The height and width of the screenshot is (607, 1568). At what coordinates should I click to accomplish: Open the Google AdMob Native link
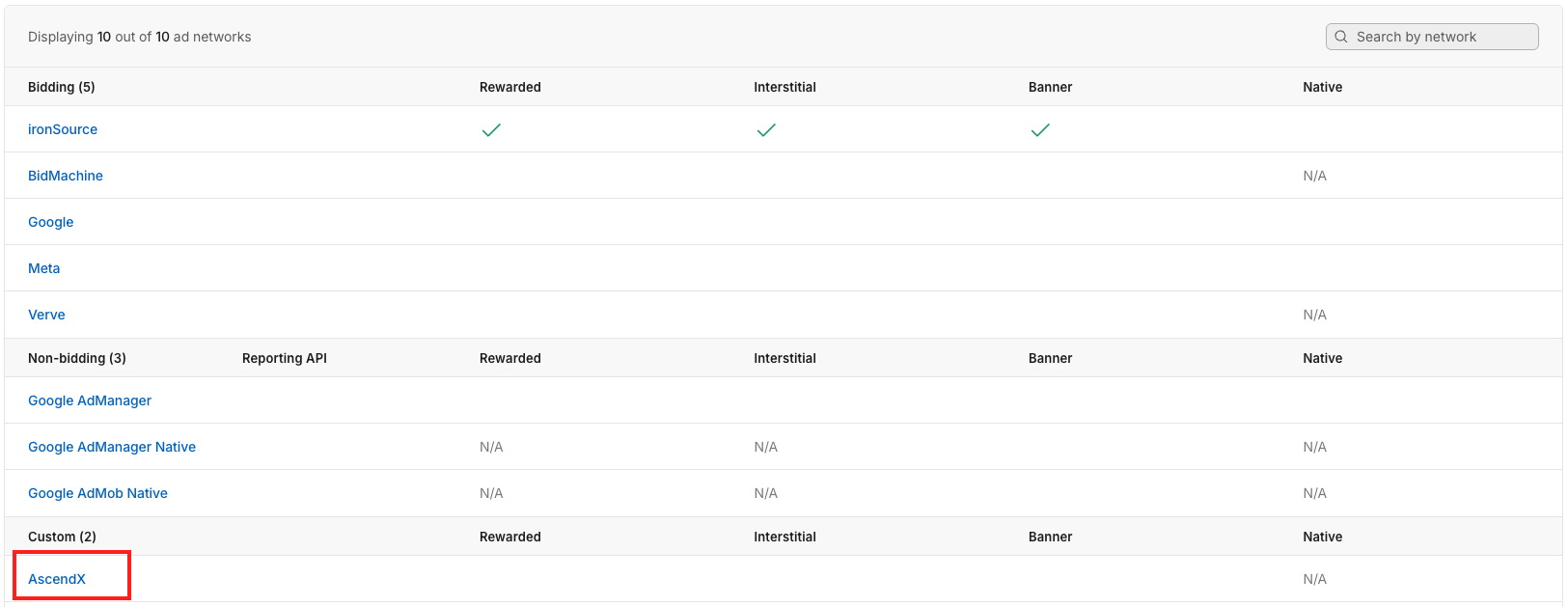coord(97,493)
